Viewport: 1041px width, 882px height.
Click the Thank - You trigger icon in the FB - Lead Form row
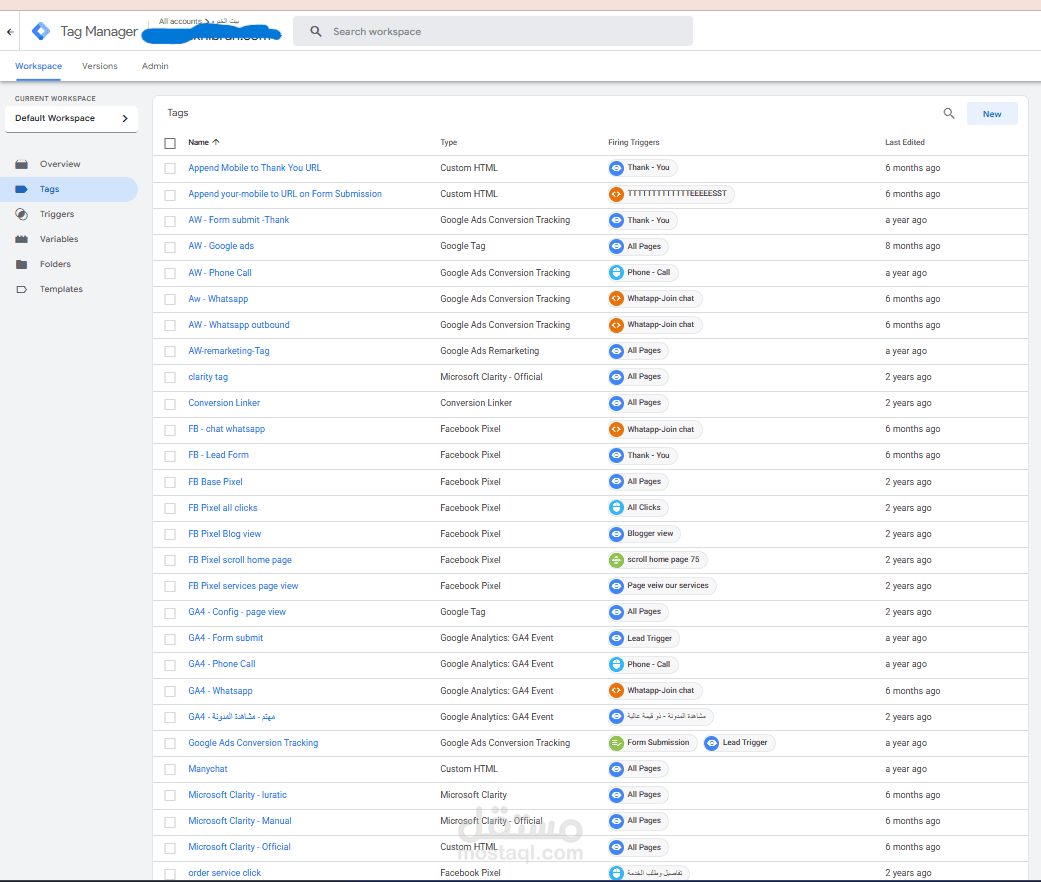click(x=616, y=455)
